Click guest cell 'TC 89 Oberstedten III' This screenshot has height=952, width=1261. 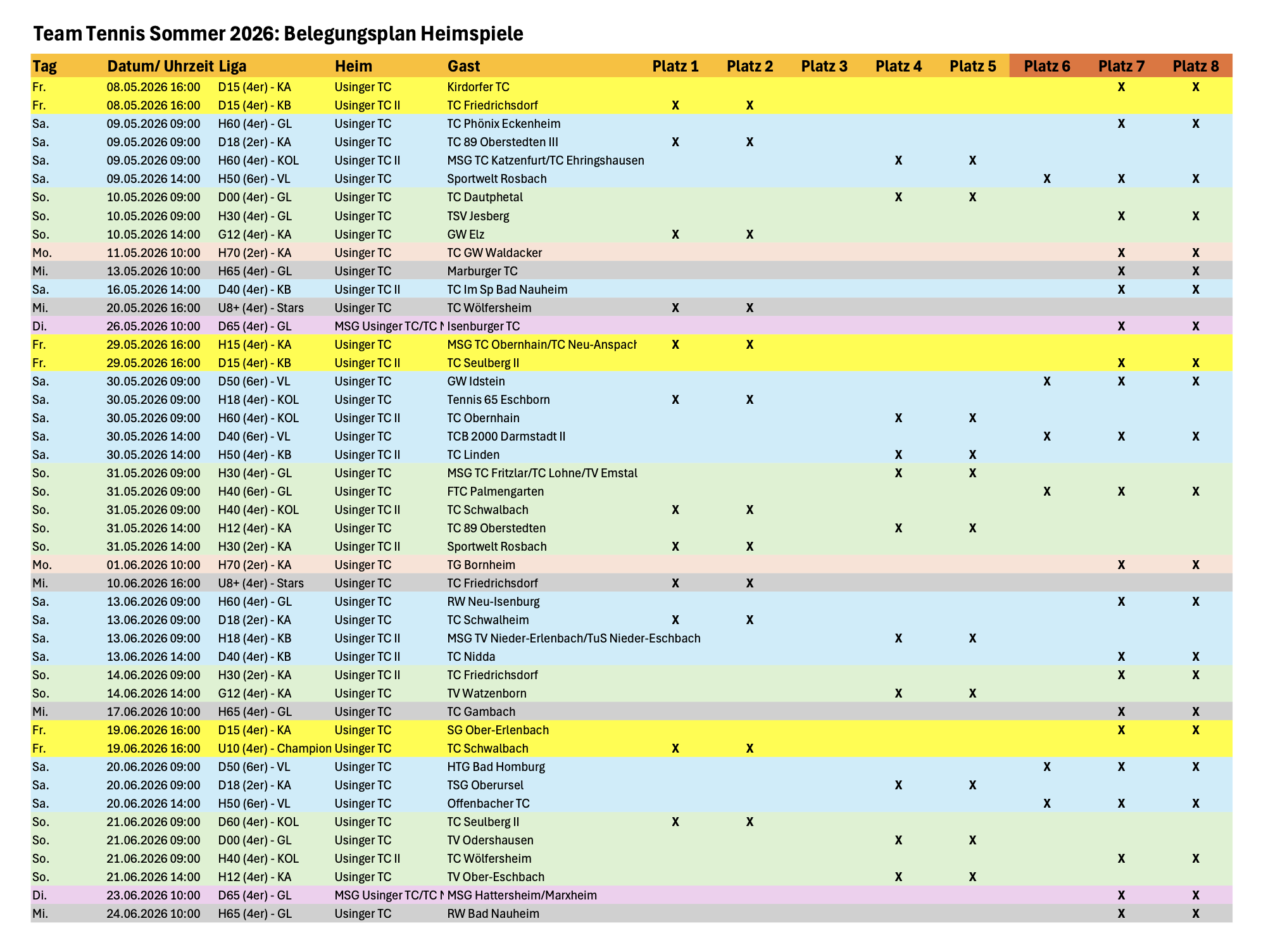pyautogui.click(x=503, y=142)
